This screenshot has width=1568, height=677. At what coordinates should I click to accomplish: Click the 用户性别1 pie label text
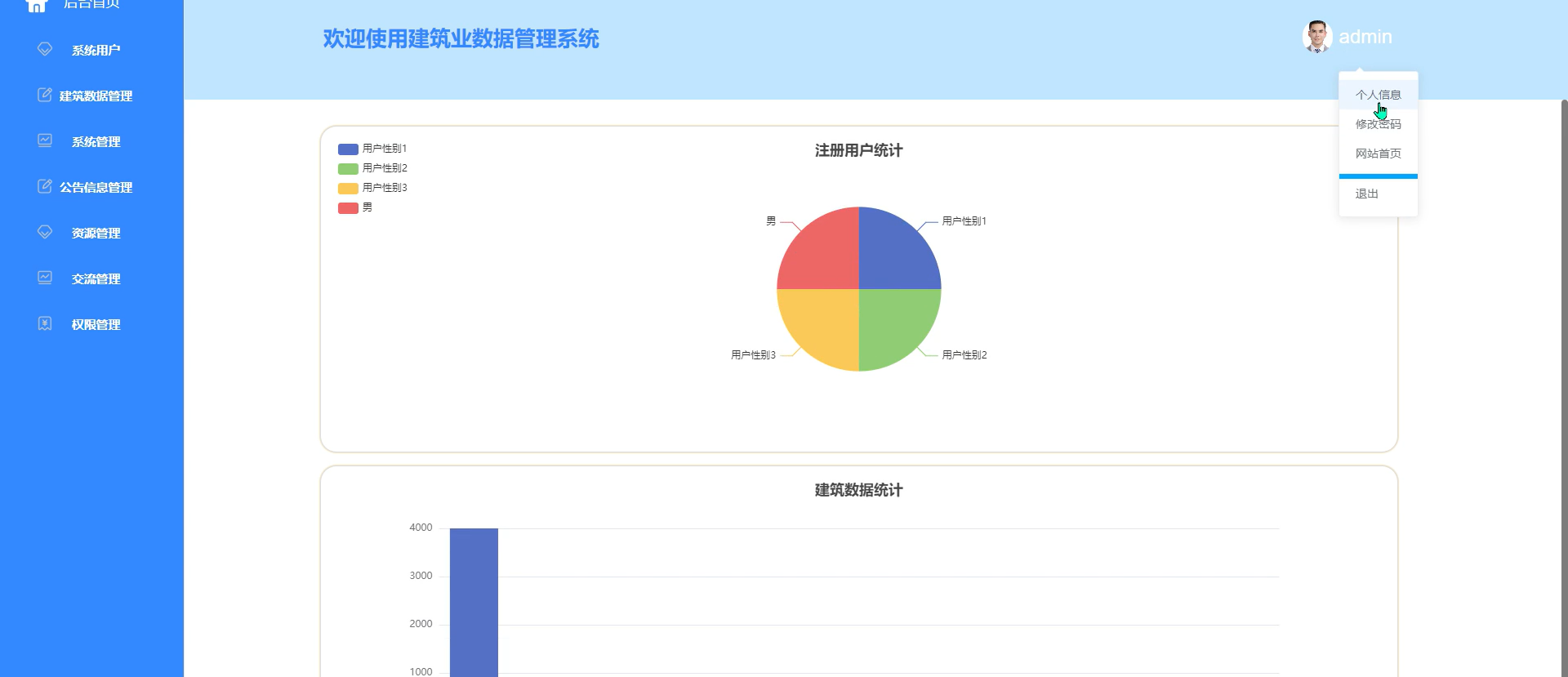tap(964, 221)
